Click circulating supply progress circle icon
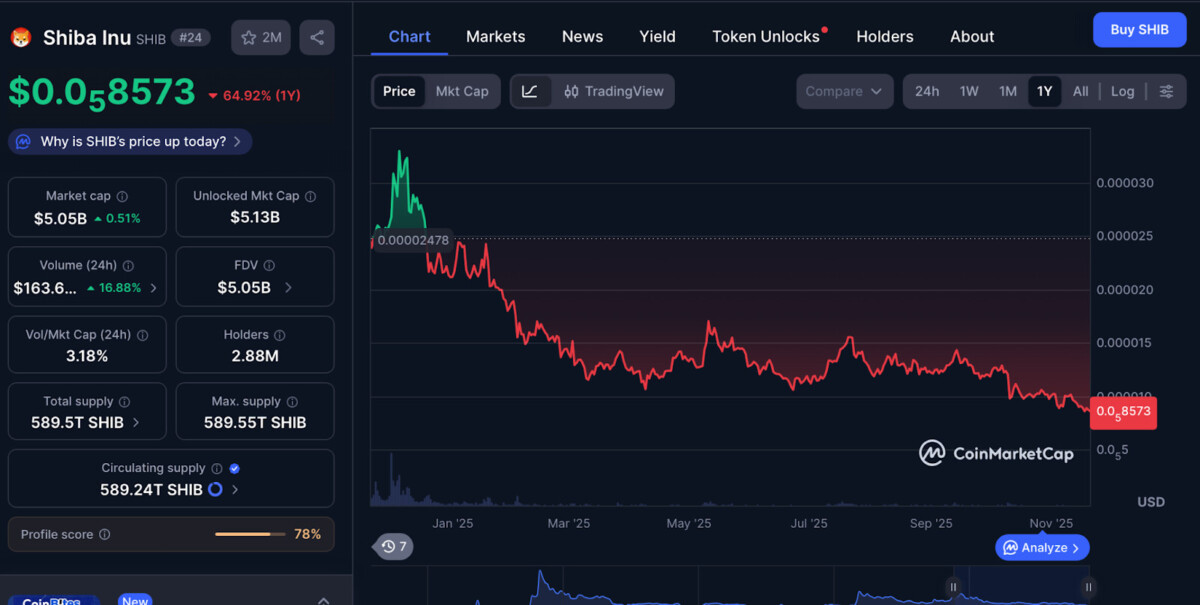Image resolution: width=1200 pixels, height=605 pixels. [215, 490]
